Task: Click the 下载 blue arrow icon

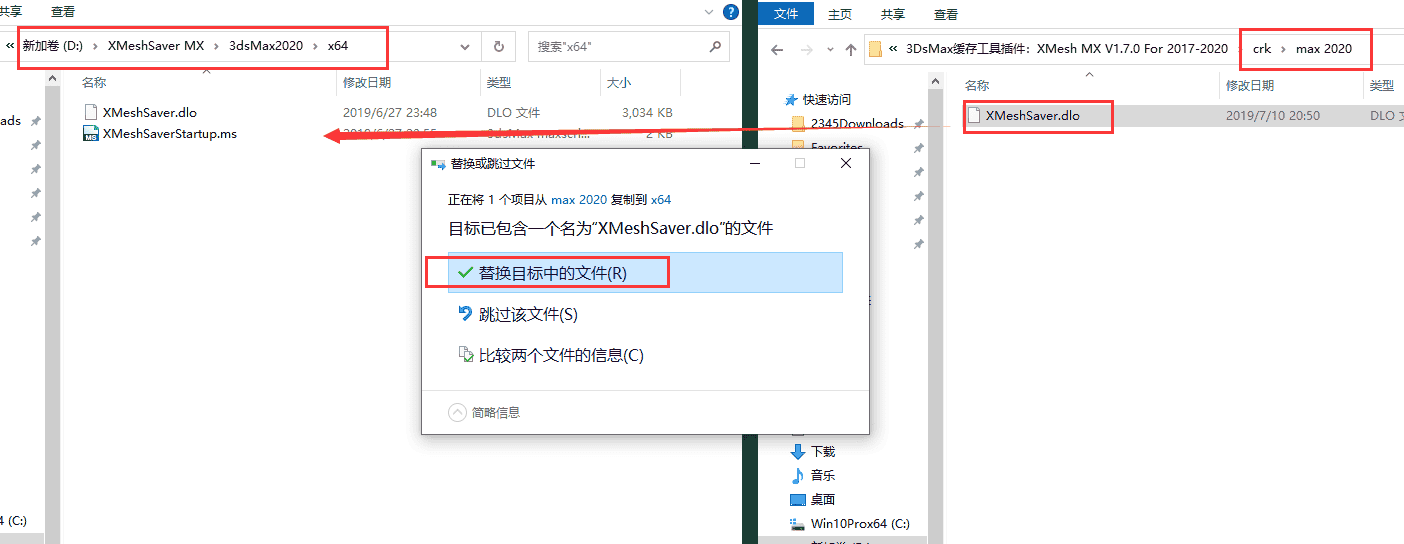Action: [x=798, y=451]
